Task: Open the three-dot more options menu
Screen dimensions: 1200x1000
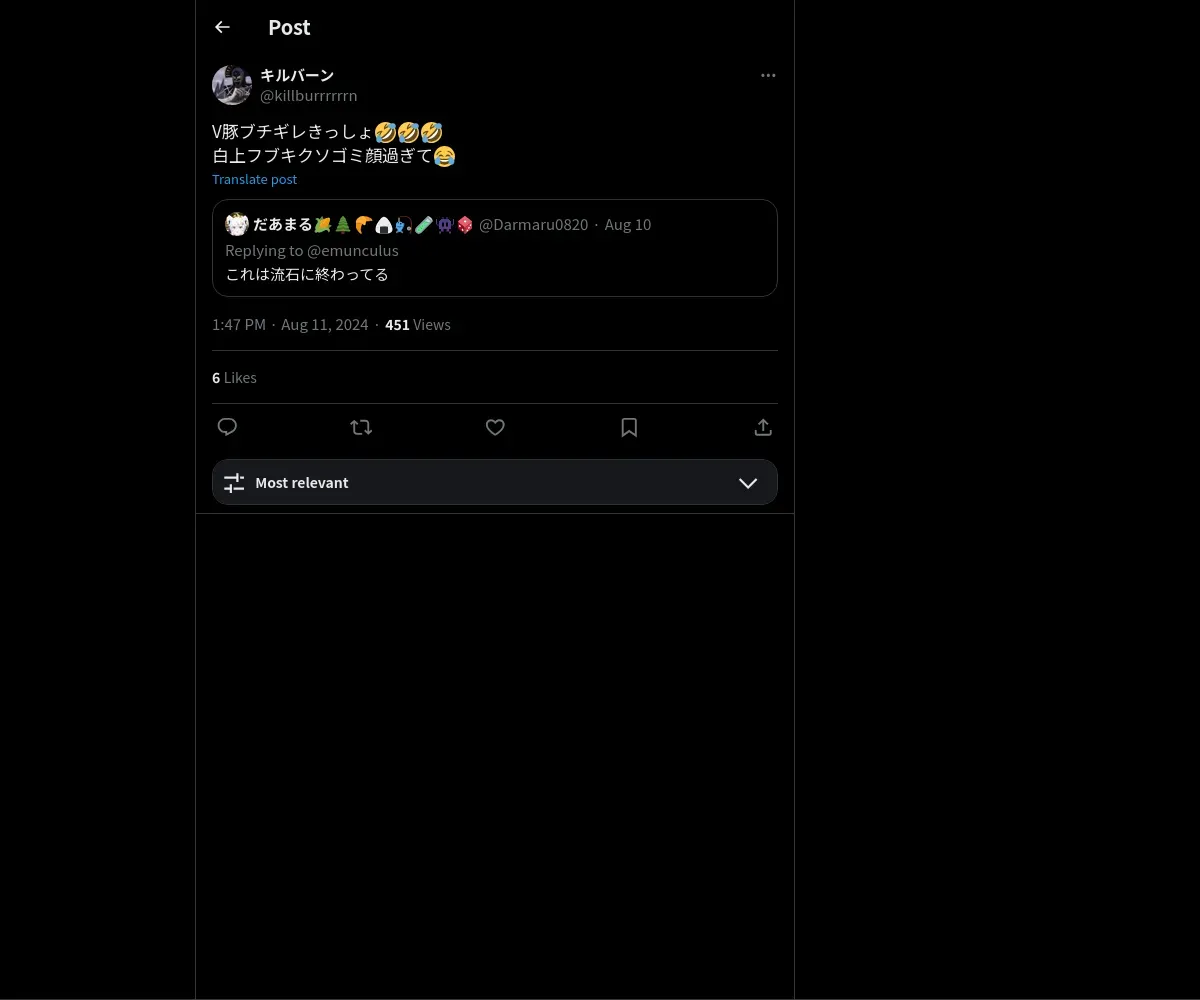Action: coord(768,75)
